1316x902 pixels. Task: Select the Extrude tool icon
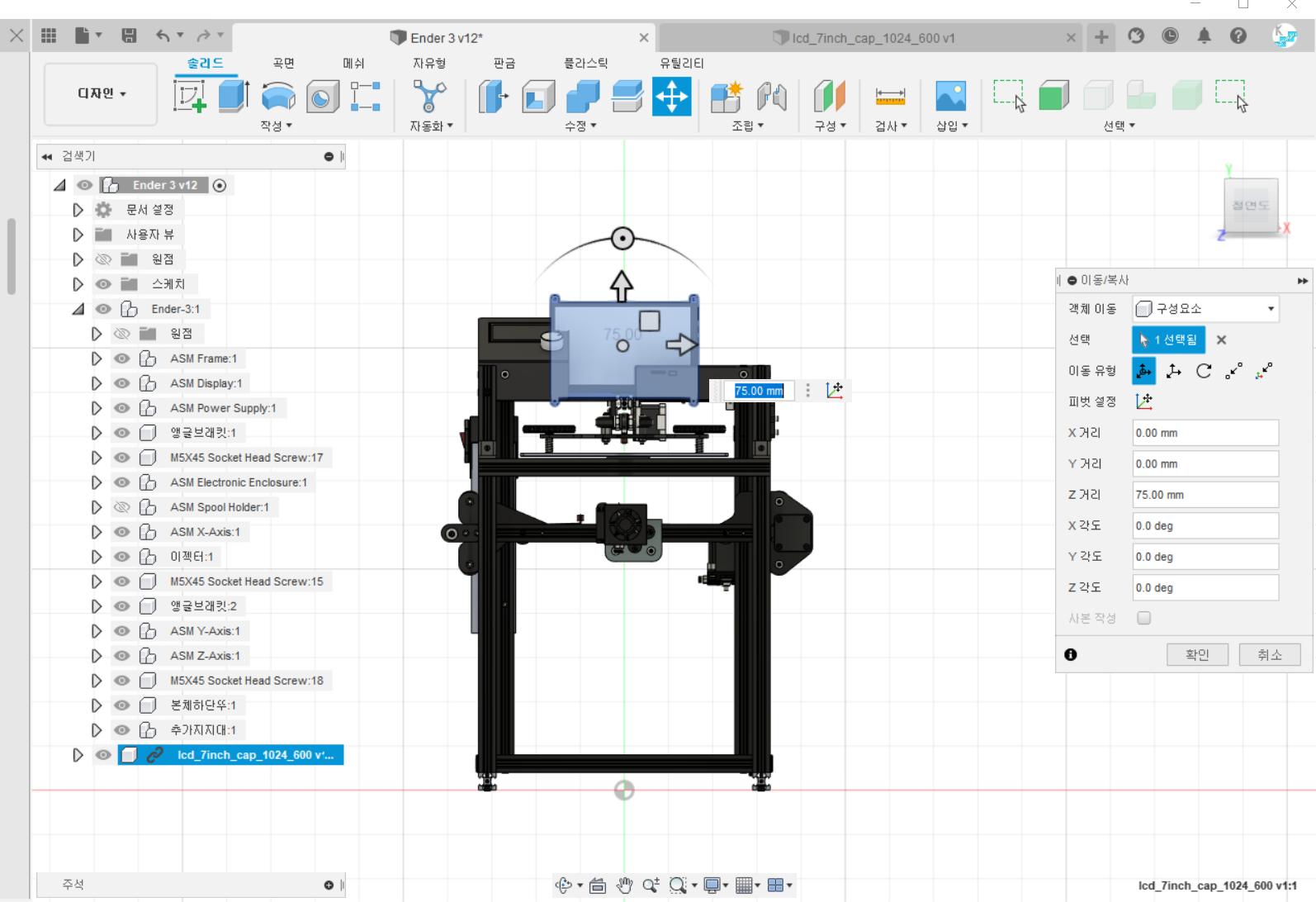(234, 97)
